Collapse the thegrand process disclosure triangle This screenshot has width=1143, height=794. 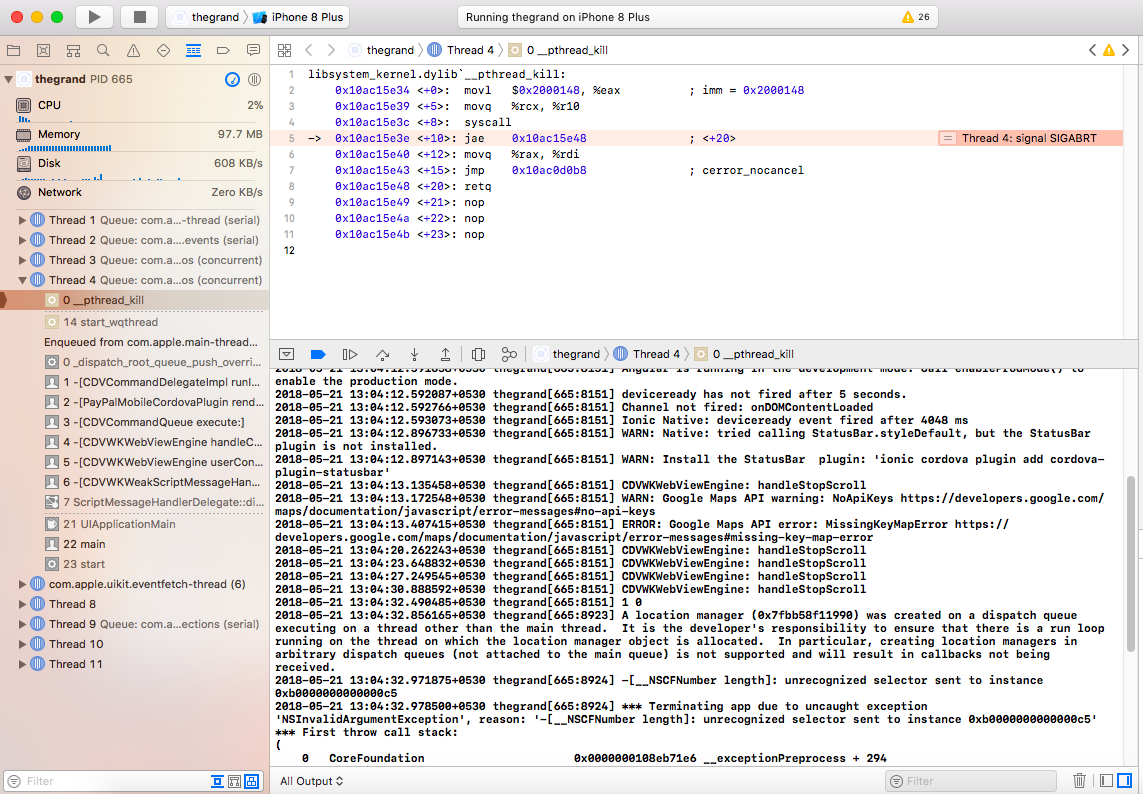(x=9, y=79)
